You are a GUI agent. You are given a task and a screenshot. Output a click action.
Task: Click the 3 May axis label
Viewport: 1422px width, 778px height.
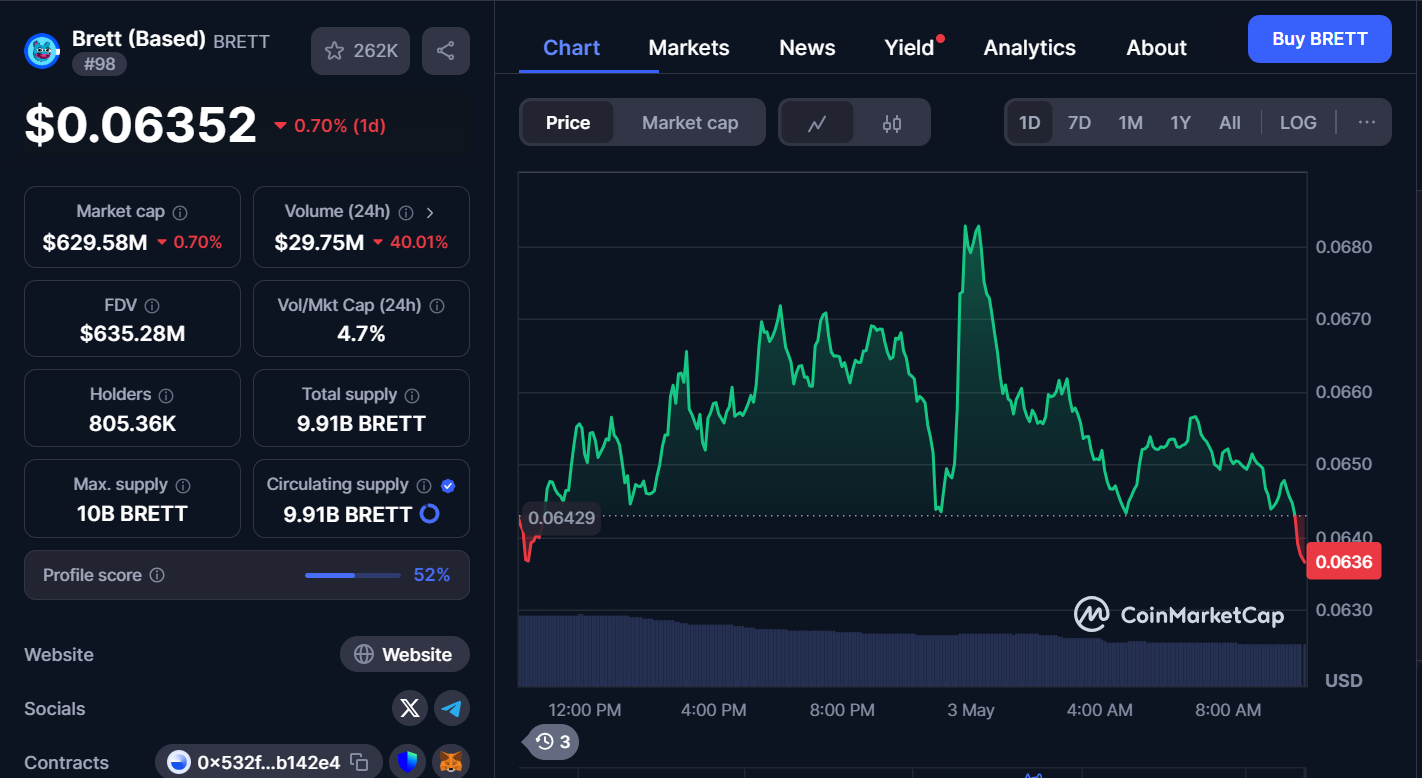coord(971,710)
